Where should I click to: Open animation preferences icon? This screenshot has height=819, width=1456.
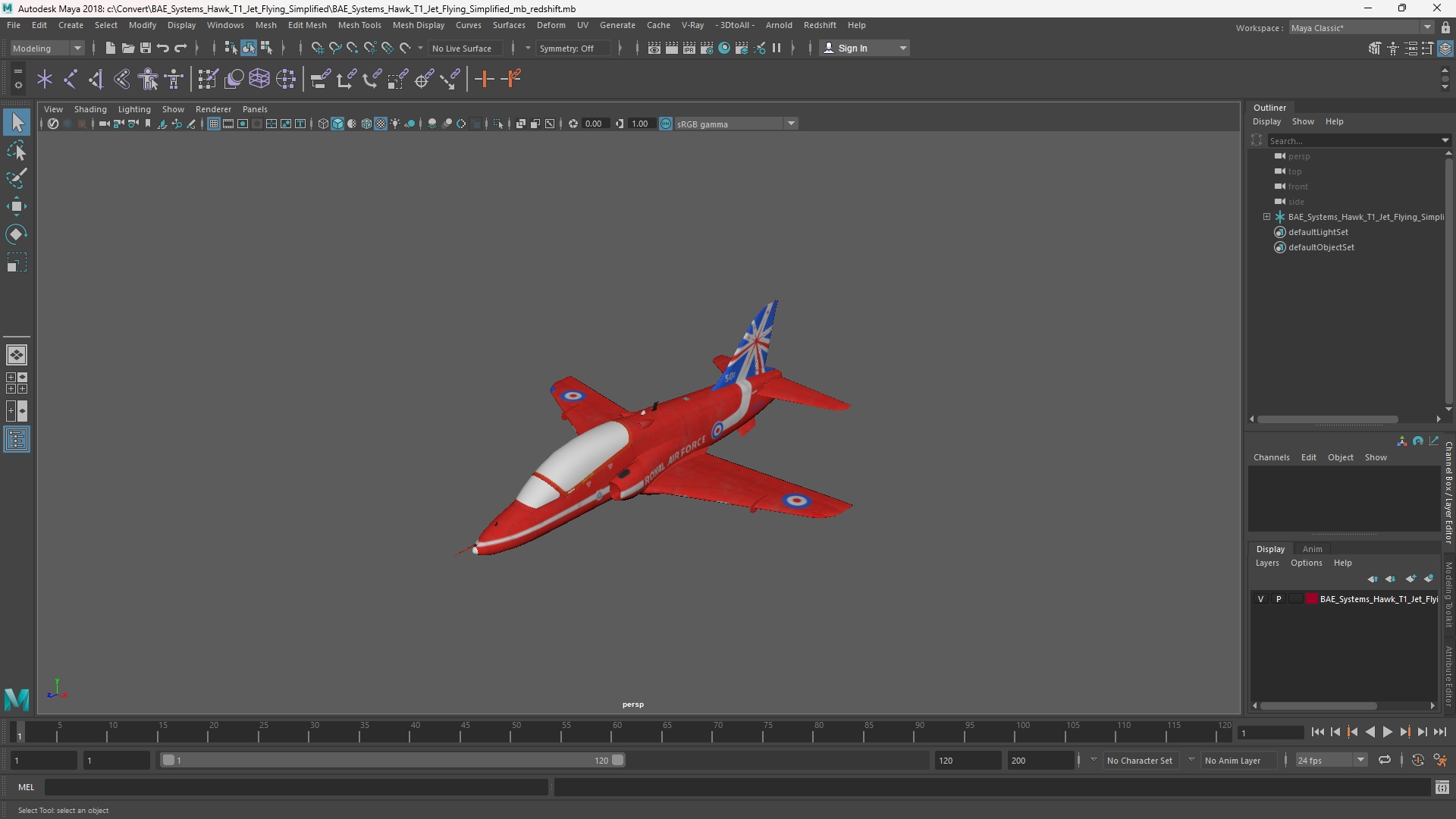coord(1440,760)
